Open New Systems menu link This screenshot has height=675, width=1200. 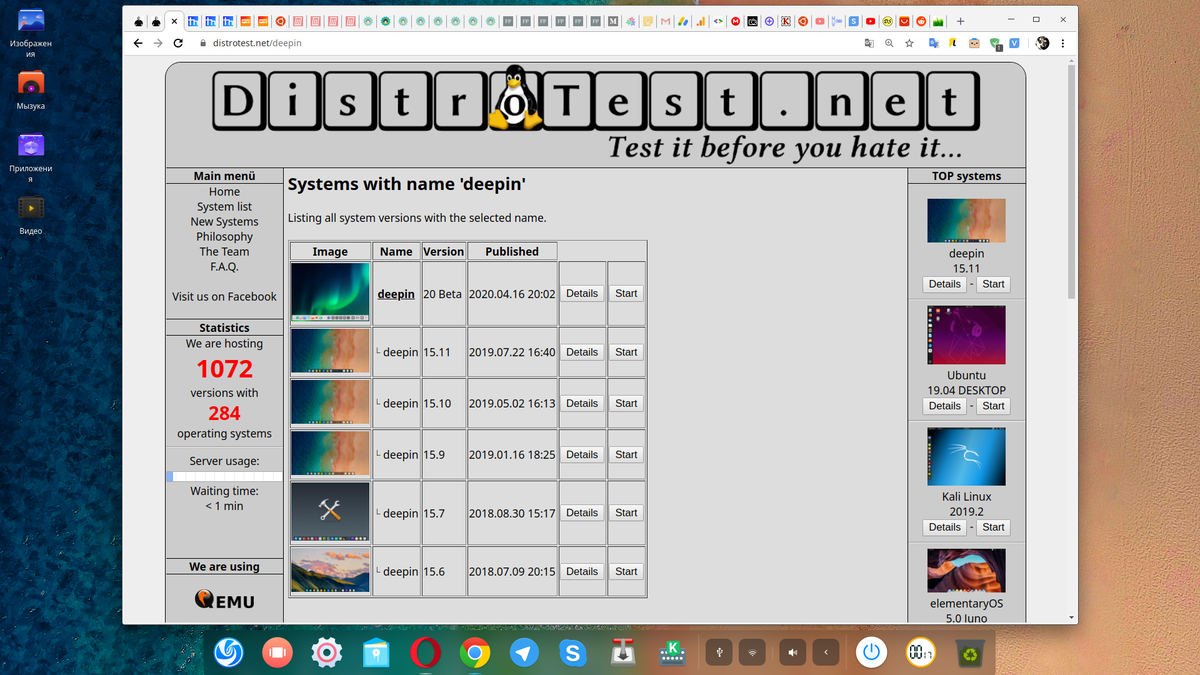point(224,222)
